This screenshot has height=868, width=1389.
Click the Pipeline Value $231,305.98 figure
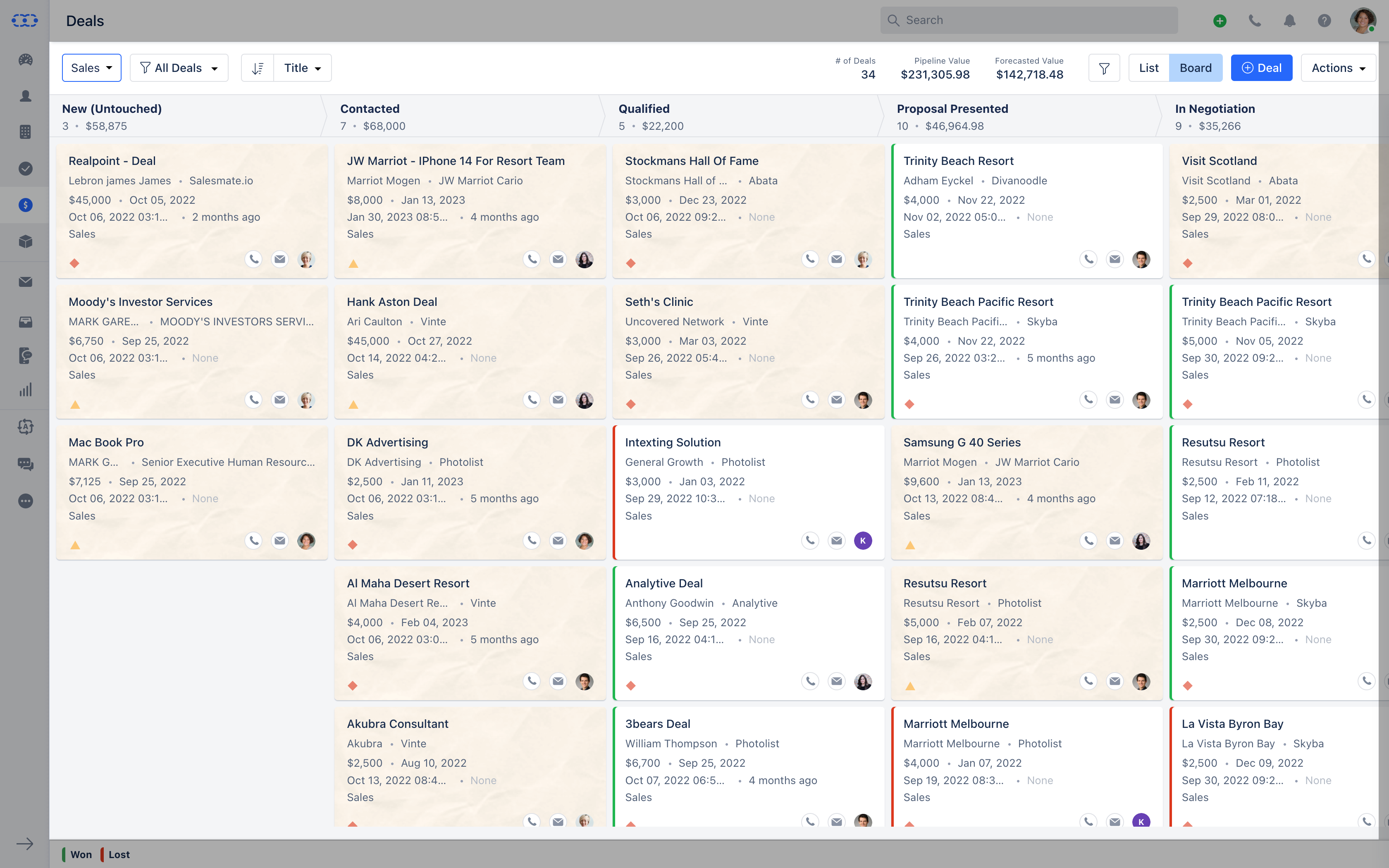935,75
